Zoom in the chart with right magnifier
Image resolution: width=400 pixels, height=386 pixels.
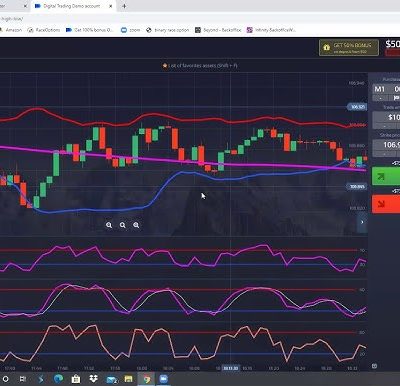click(x=136, y=225)
